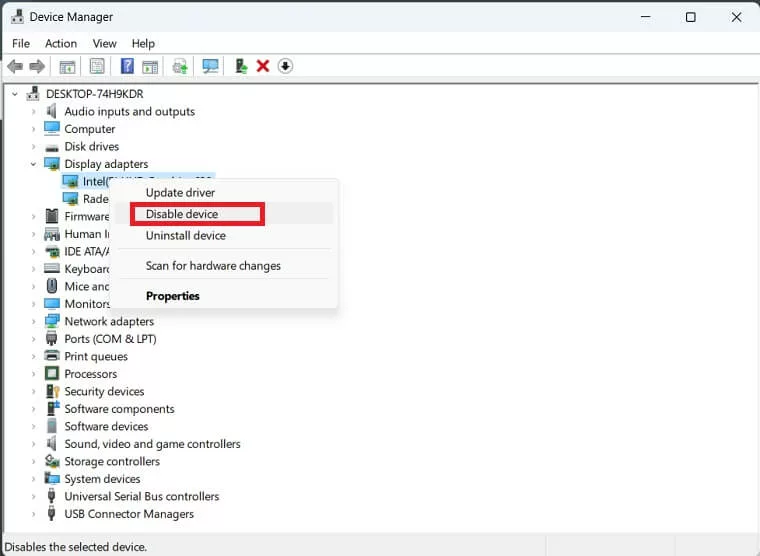Screen dimensions: 760x556
Task: Select the Monitors tree row
Action: [87, 304]
